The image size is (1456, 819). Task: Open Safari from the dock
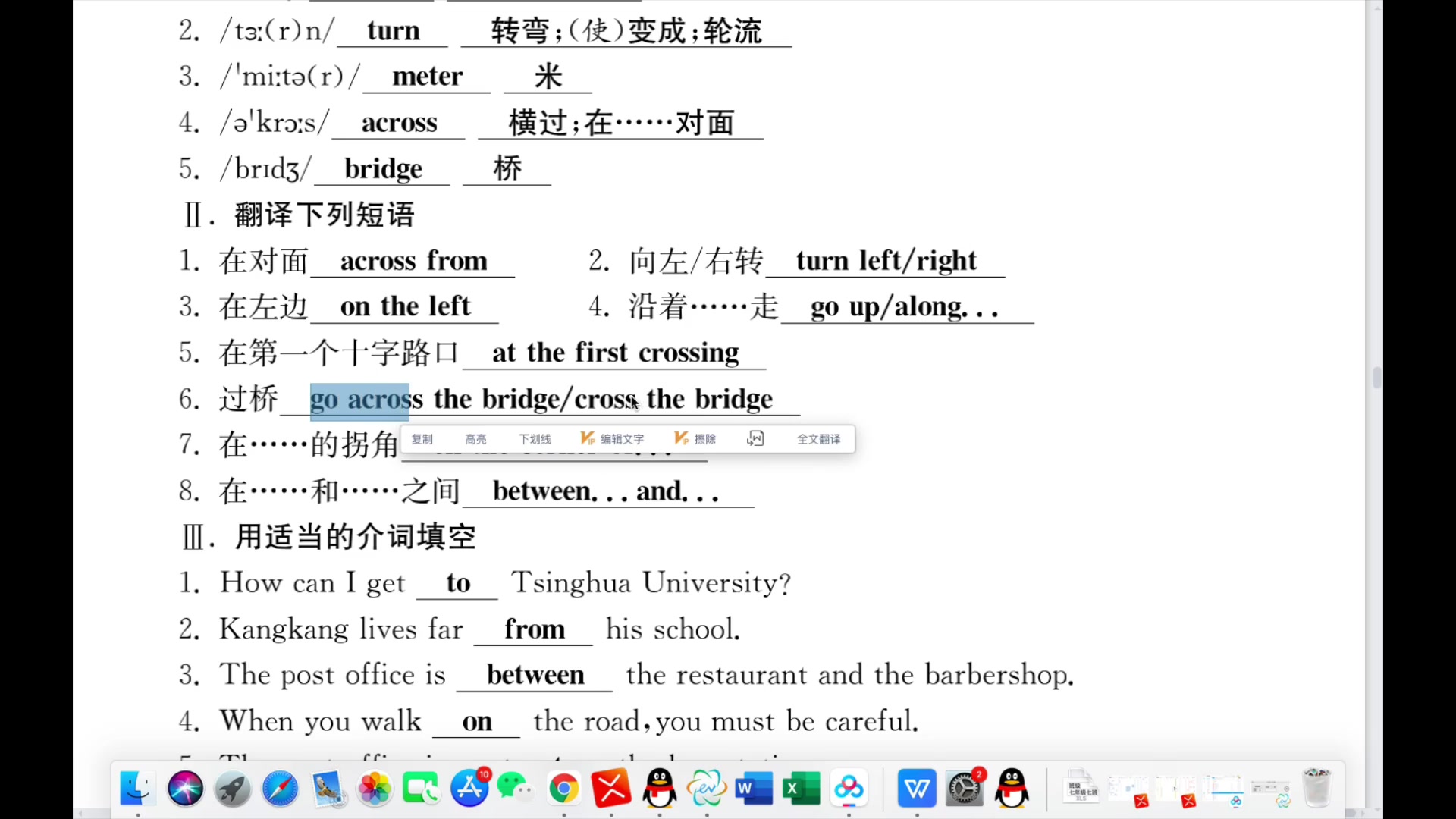tap(280, 789)
